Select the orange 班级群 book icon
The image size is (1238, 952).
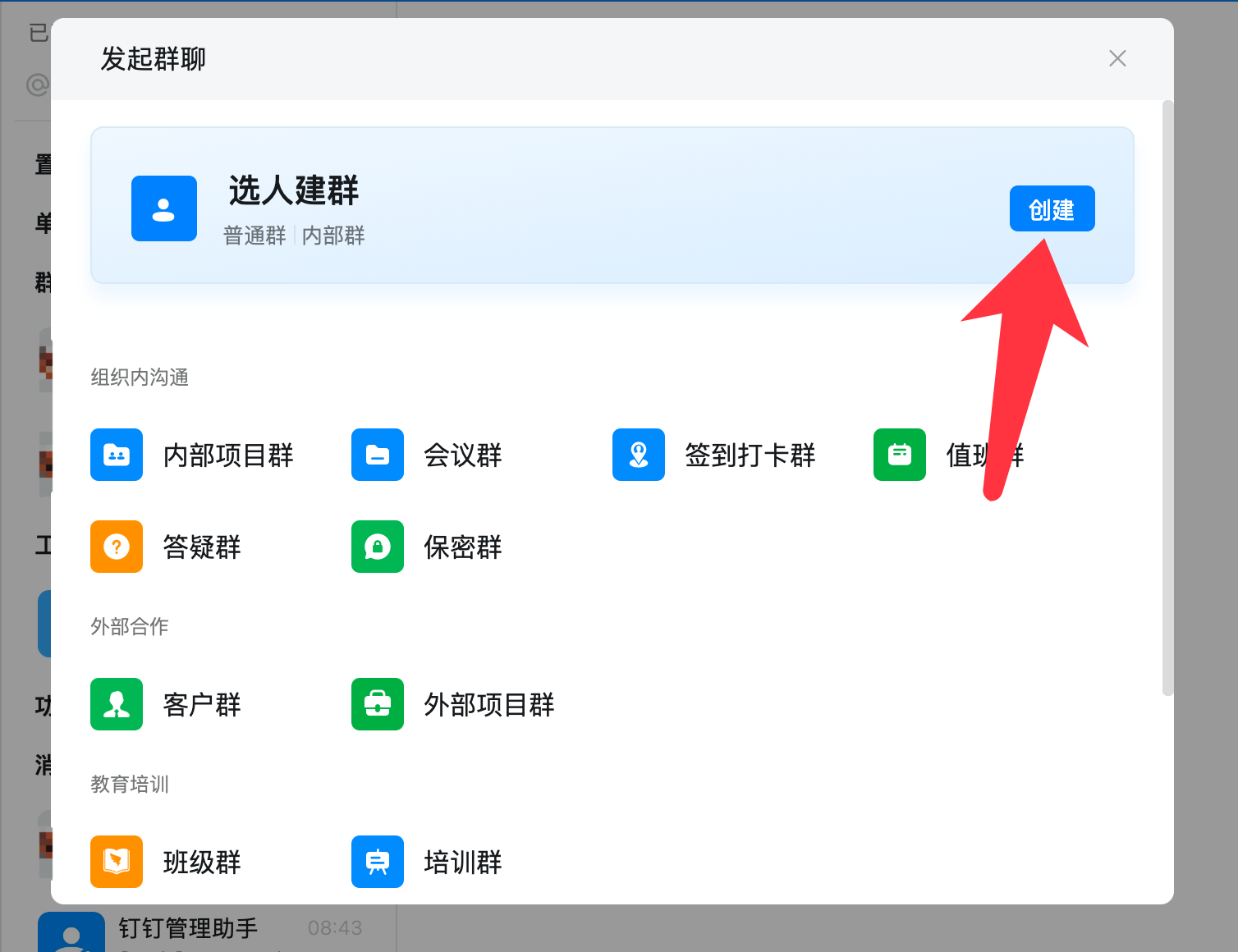pyautogui.click(x=117, y=862)
